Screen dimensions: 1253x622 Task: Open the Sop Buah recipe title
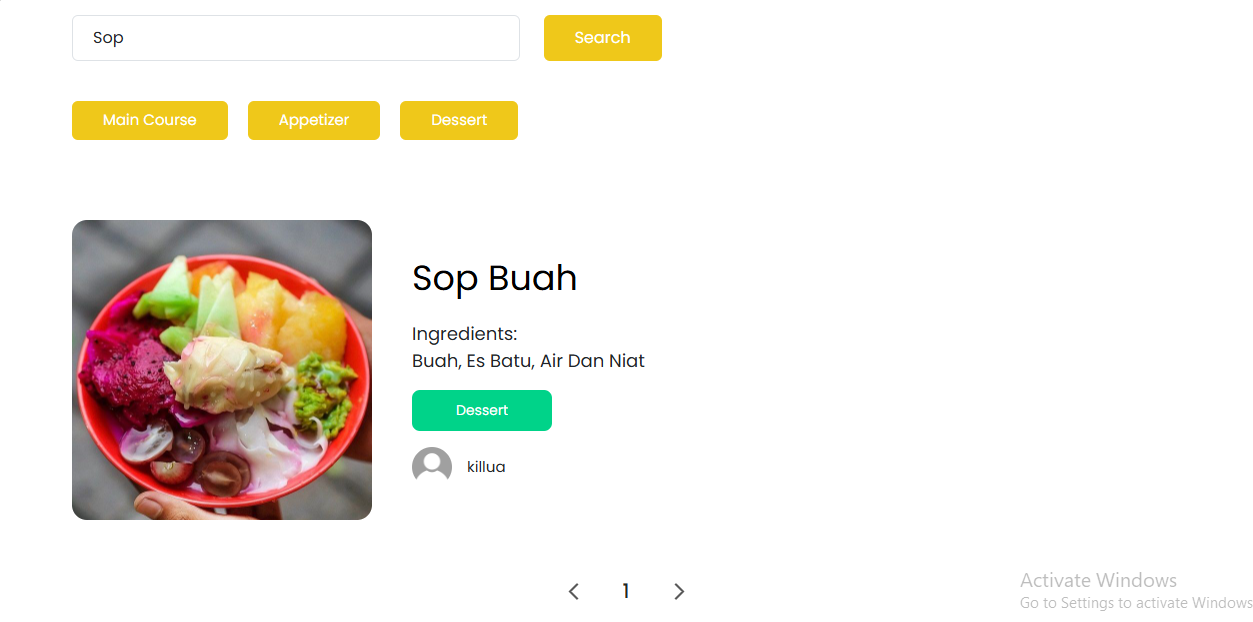point(494,278)
